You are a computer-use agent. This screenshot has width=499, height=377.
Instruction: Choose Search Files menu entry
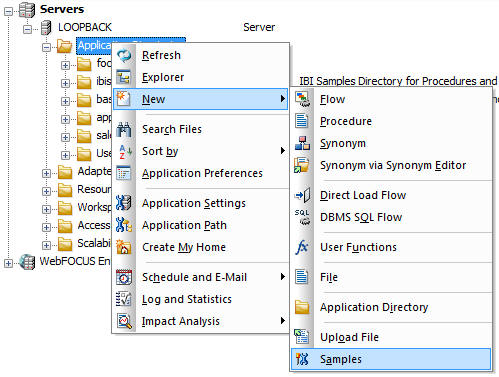tap(200, 129)
